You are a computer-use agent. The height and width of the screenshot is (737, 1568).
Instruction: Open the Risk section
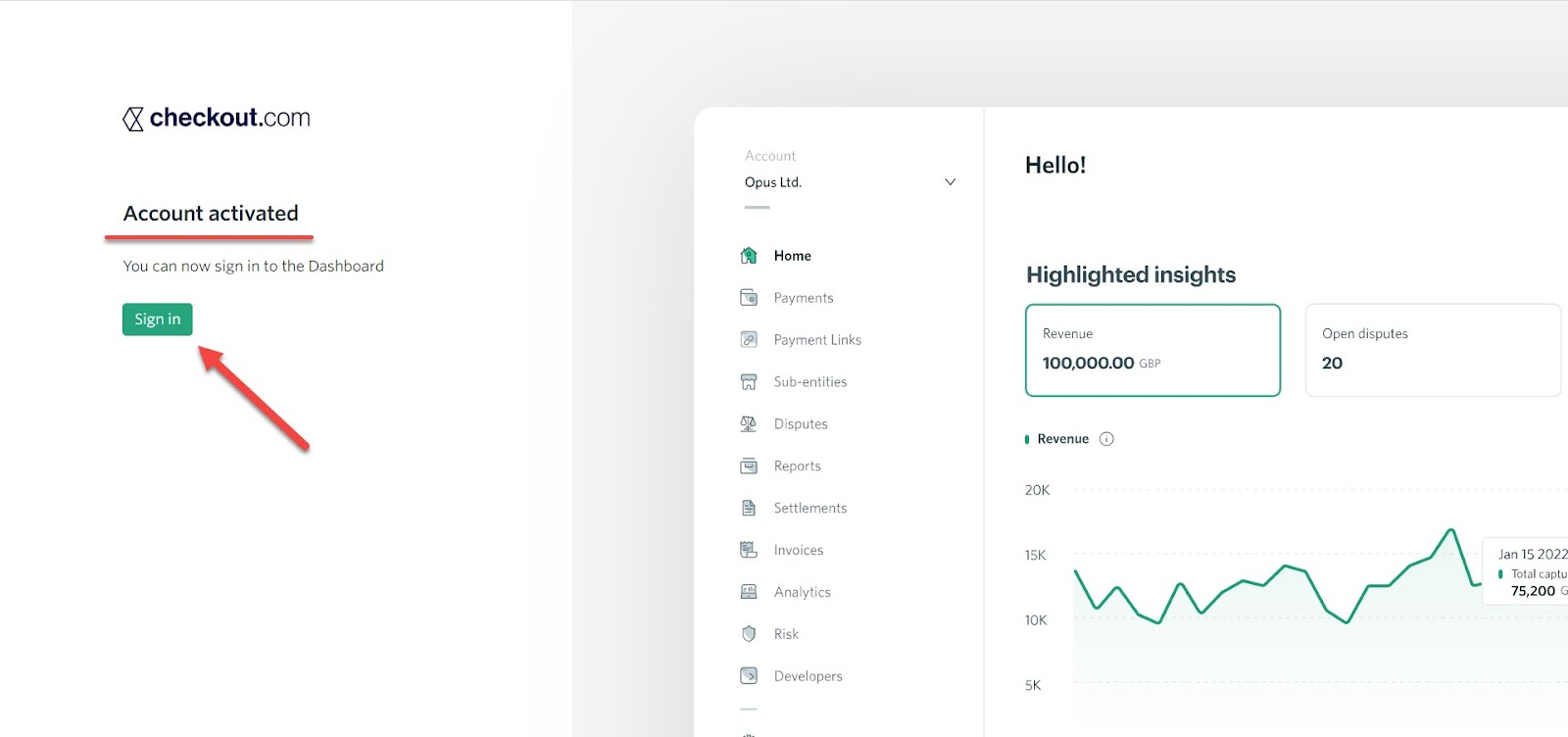[786, 635]
